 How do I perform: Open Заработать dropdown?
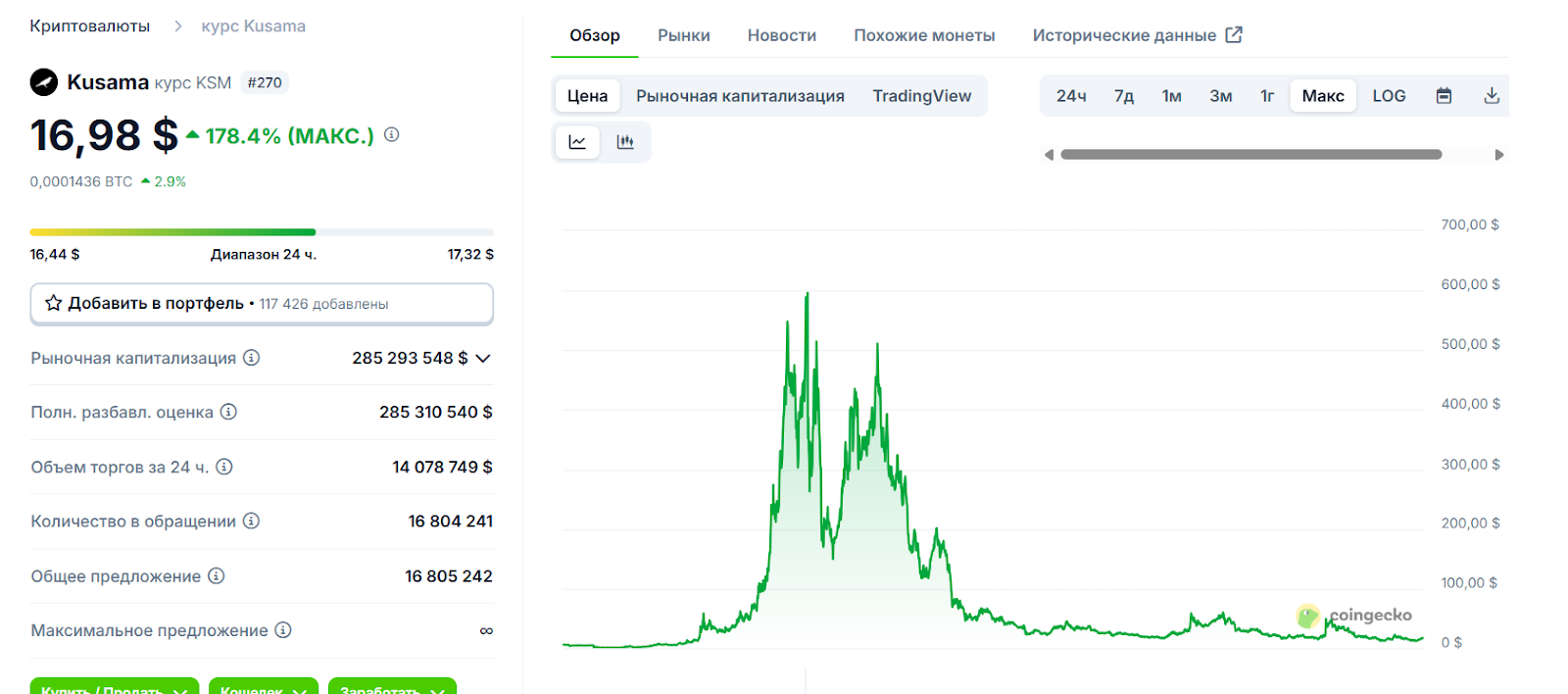(x=392, y=686)
